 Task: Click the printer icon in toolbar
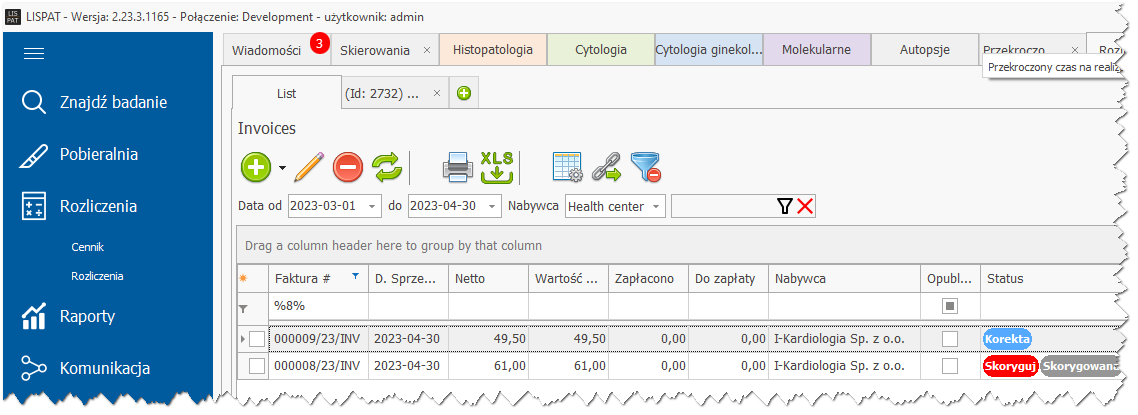(457, 166)
